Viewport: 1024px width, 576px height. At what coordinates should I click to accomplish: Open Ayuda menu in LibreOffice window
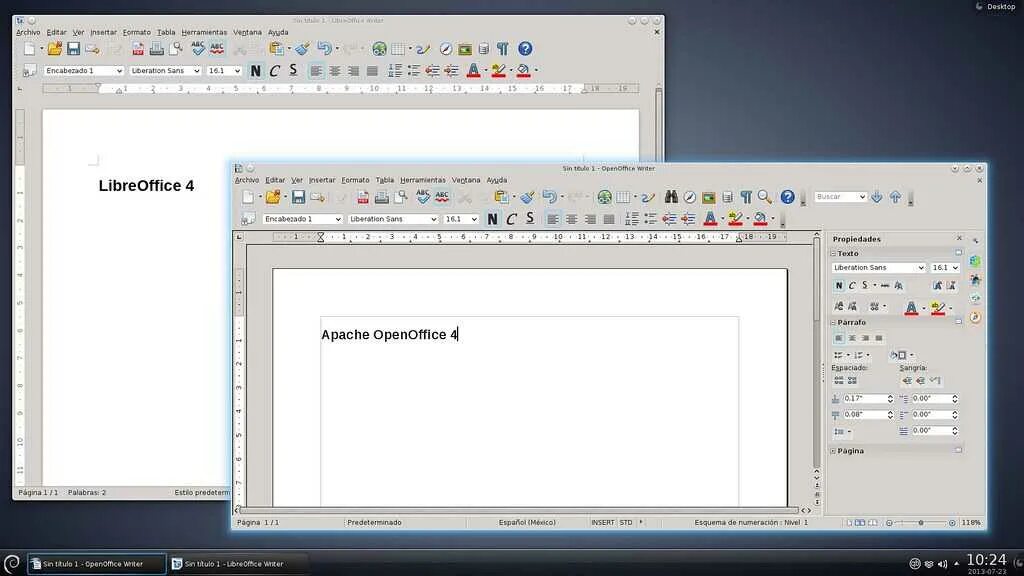click(x=278, y=32)
